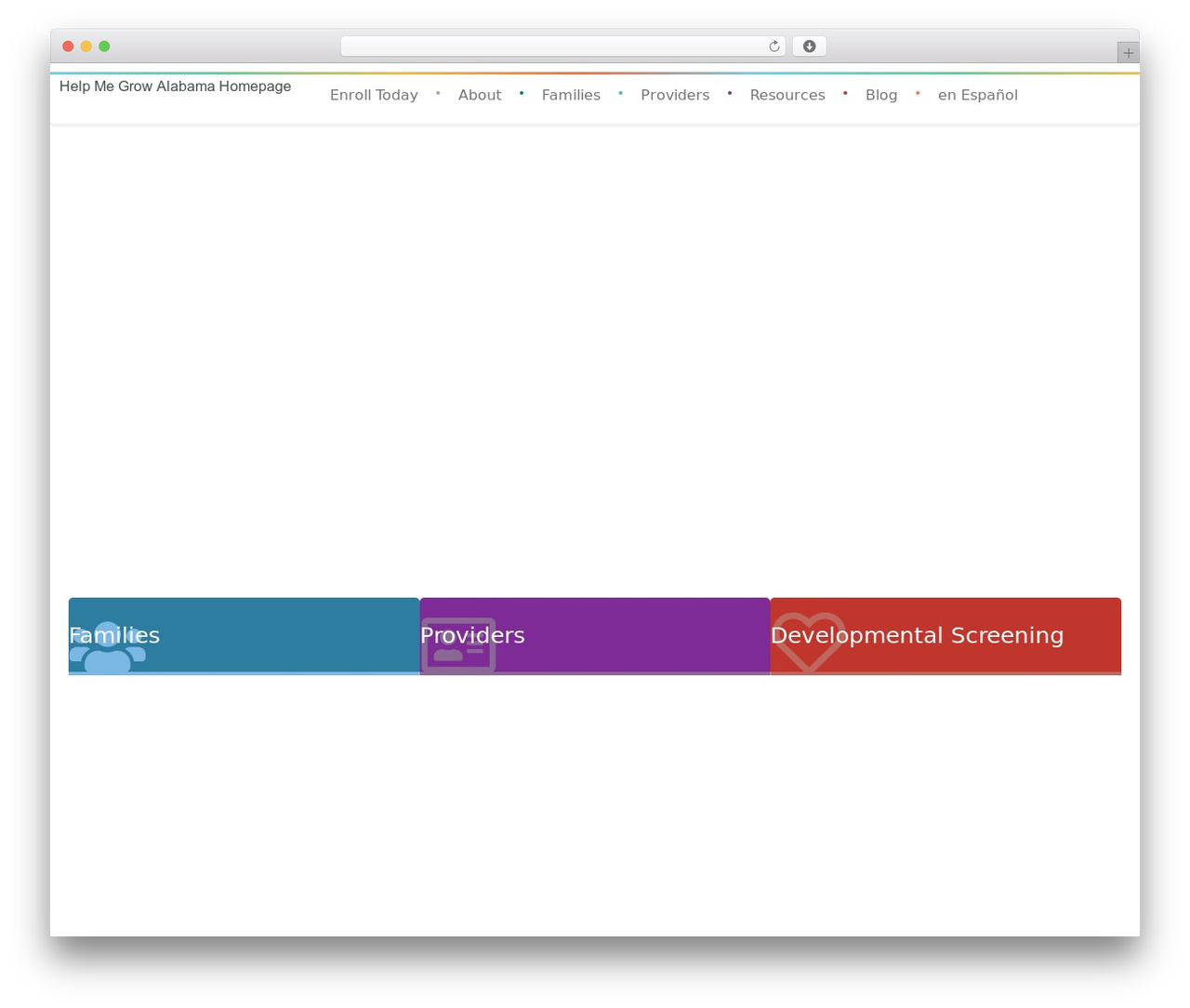The image size is (1190, 1008).
Task: Select Resources in the navigation bar
Action: tap(787, 95)
